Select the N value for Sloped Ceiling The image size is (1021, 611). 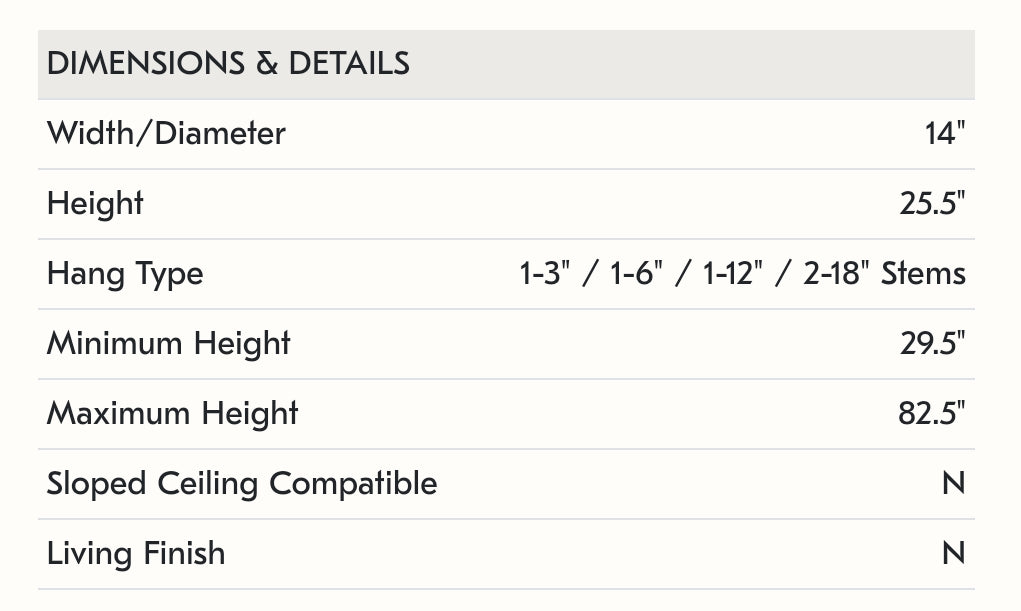point(953,484)
